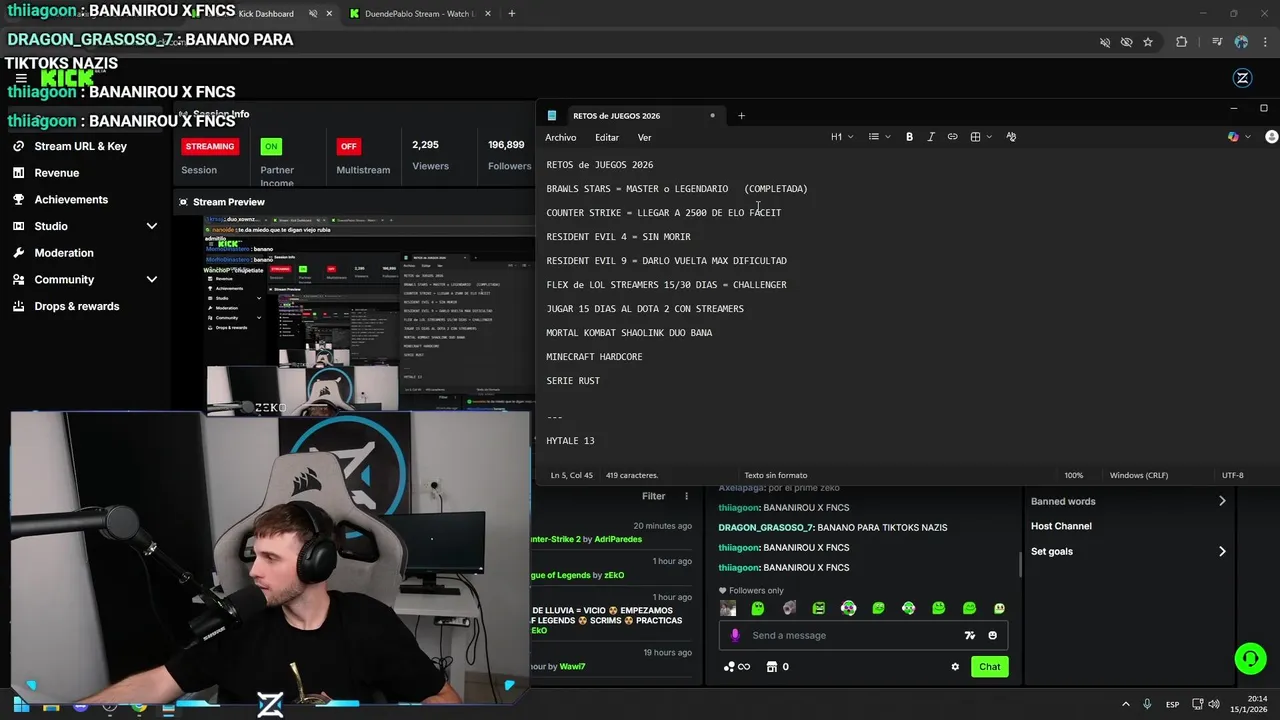Image resolution: width=1280 pixels, height=720 pixels.
Task: Click the channel points infinity icon
Action: pyautogui.click(x=737, y=667)
